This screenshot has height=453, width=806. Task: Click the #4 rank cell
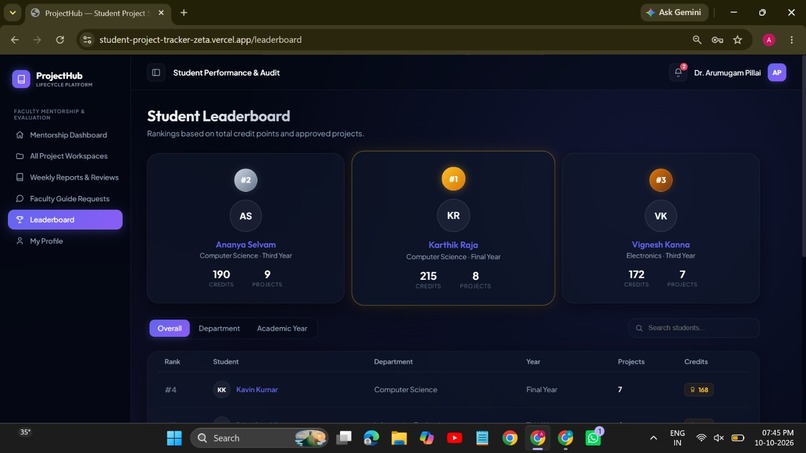click(171, 390)
